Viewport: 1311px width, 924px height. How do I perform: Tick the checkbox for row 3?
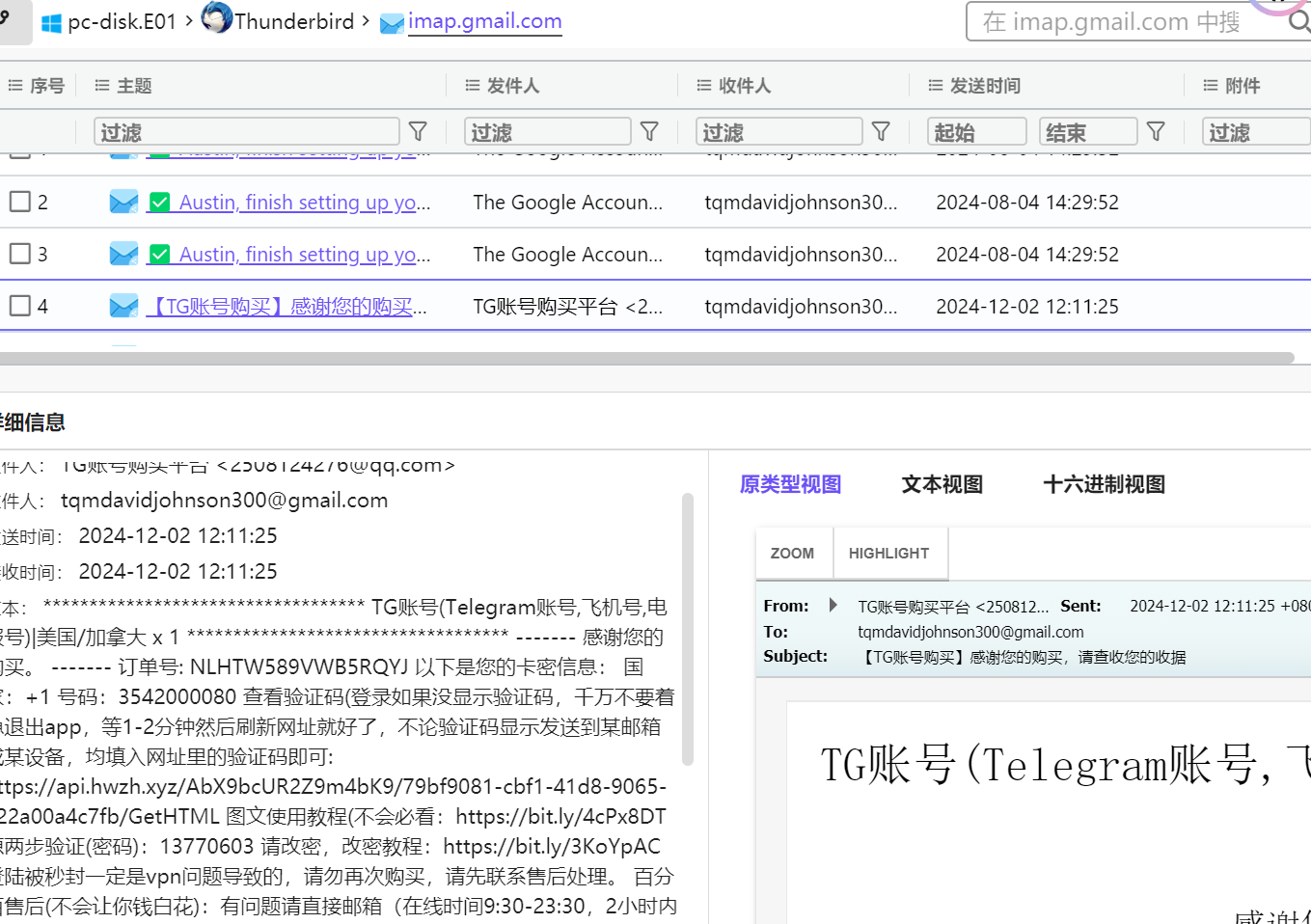tap(20, 254)
